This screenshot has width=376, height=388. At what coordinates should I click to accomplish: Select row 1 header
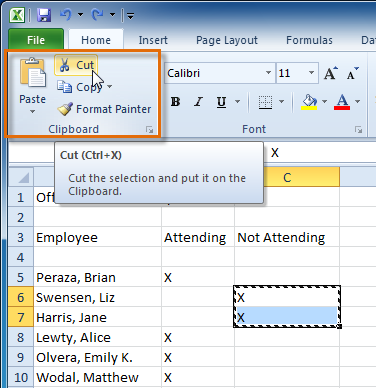[x=21, y=197]
